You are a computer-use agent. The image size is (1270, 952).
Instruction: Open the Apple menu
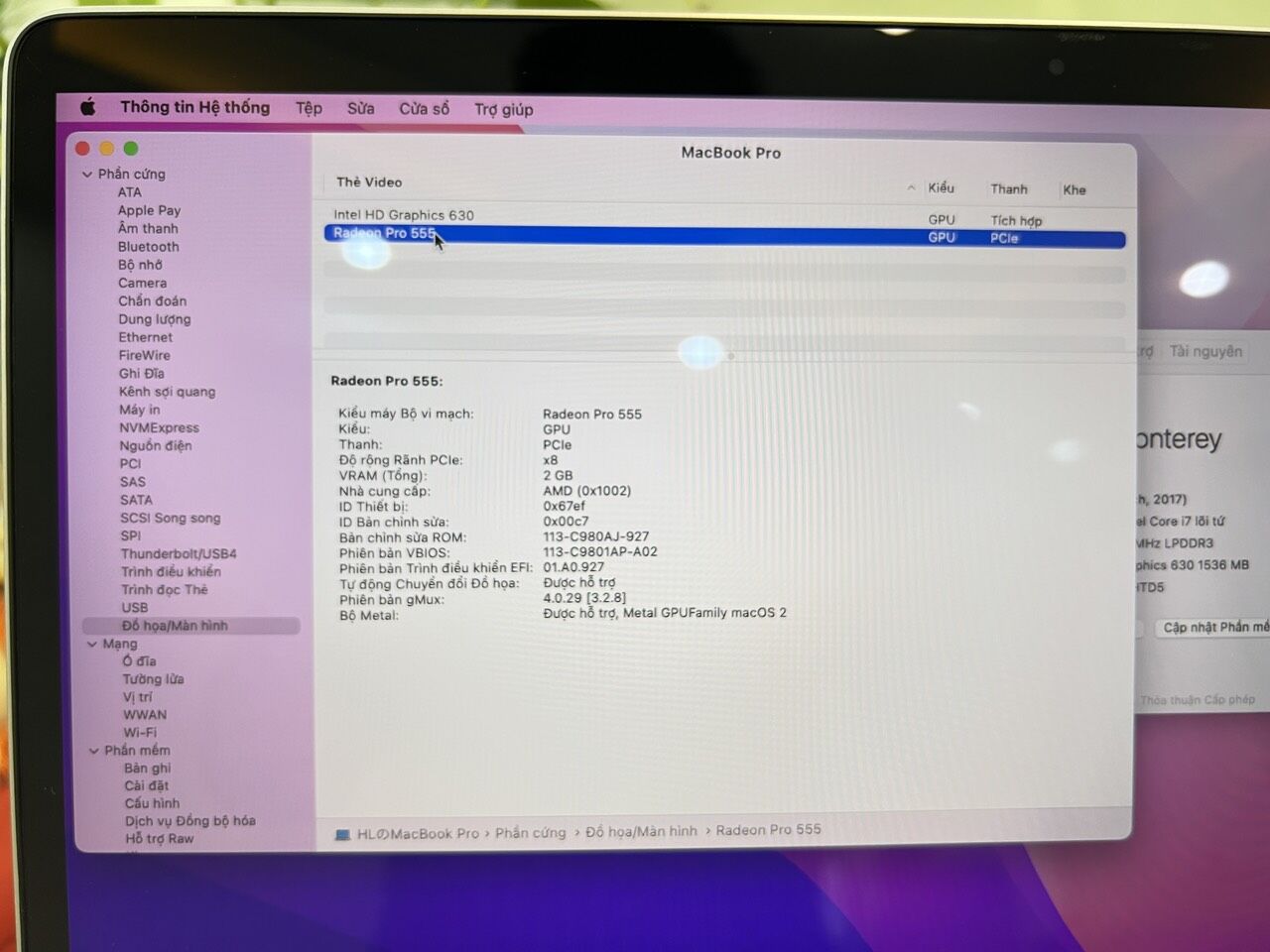[x=88, y=107]
